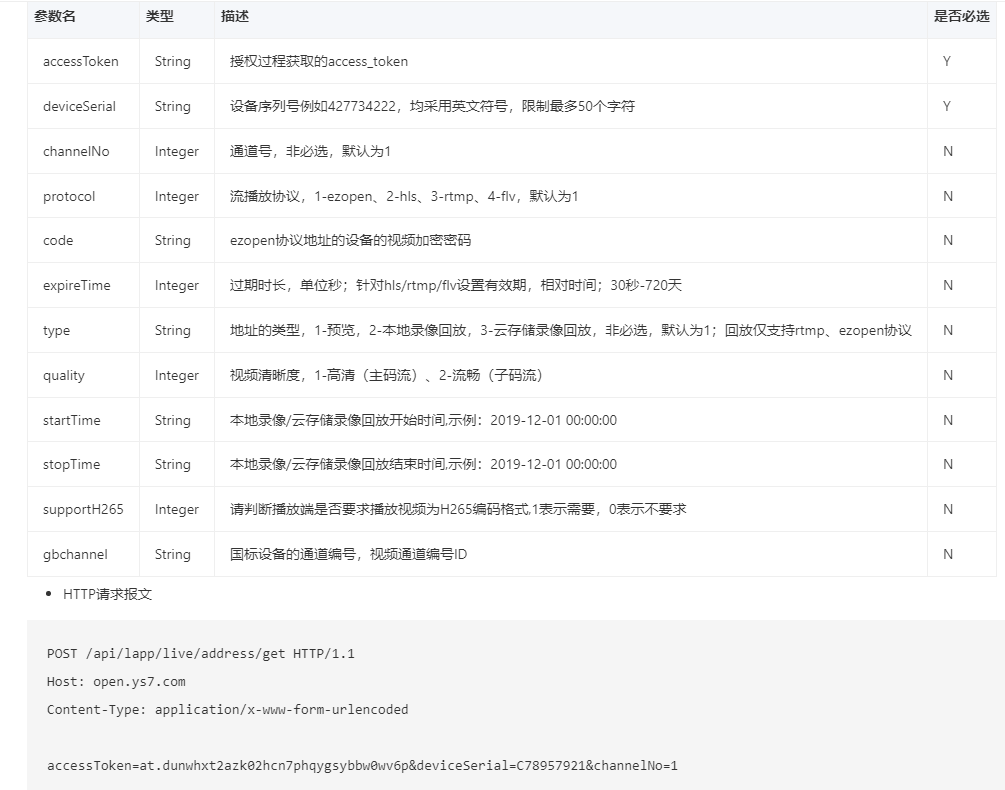Screen dimensions: 1005x790
Task: Select the quality parameter name
Action: 63,375
